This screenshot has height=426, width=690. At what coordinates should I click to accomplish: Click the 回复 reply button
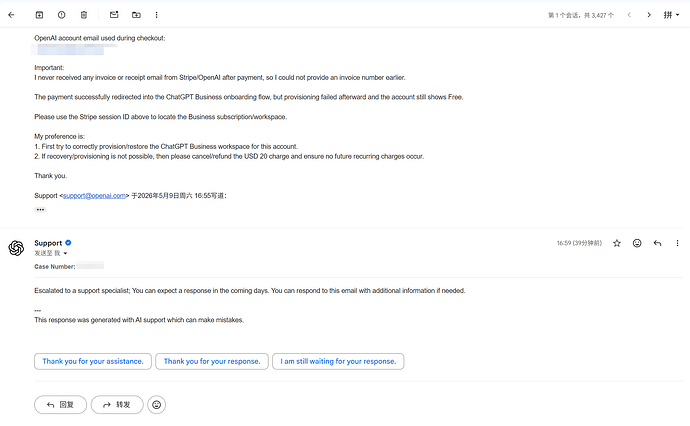60,404
